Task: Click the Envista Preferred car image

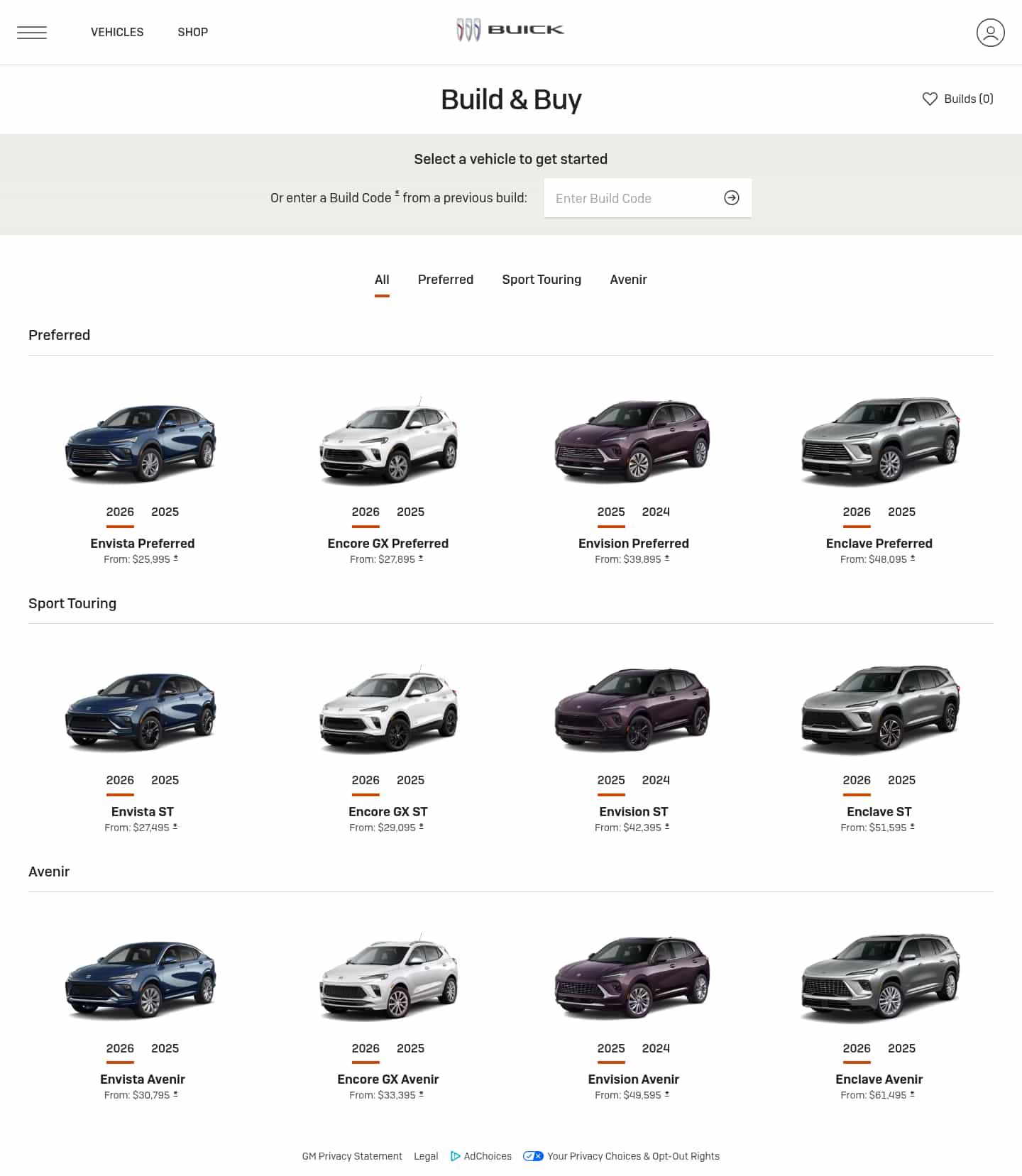Action: pos(141,443)
